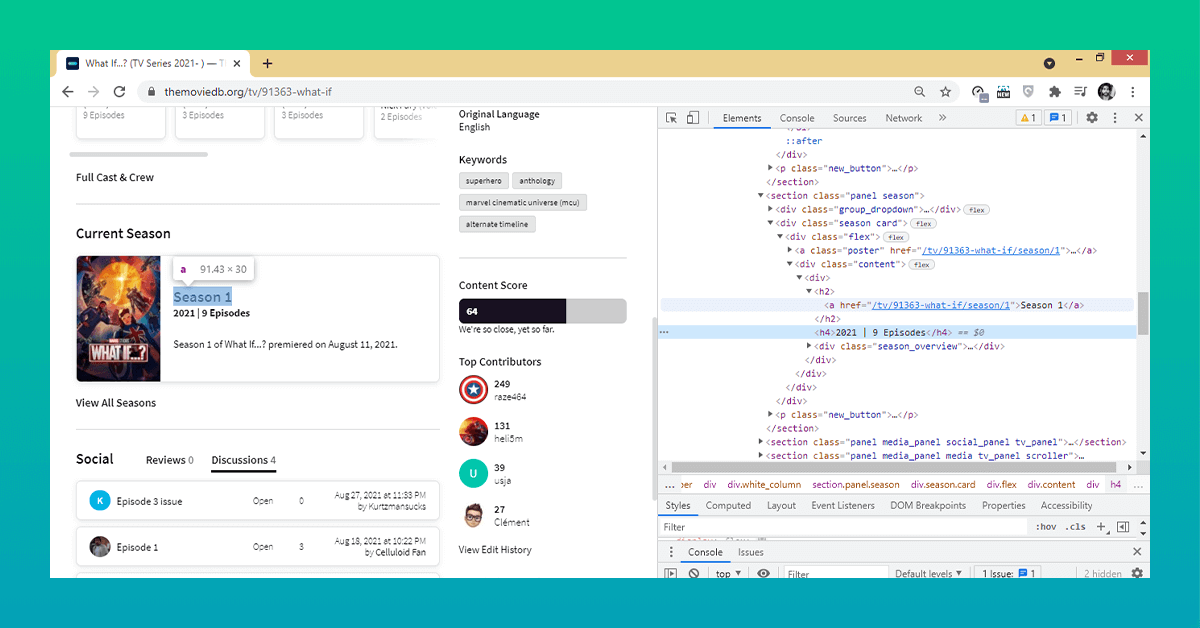Click the Elements panel vertical scrollbar thumb
The width and height of the screenshot is (1200, 628).
1143,314
